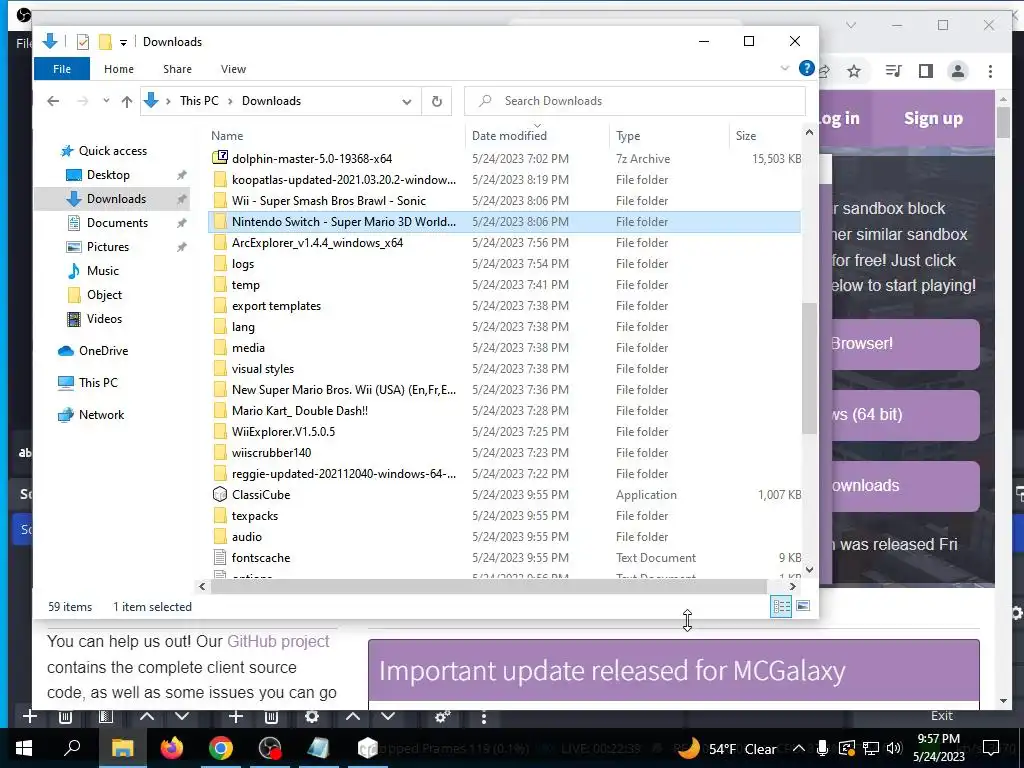Open Chrome media control icon

(x=893, y=71)
